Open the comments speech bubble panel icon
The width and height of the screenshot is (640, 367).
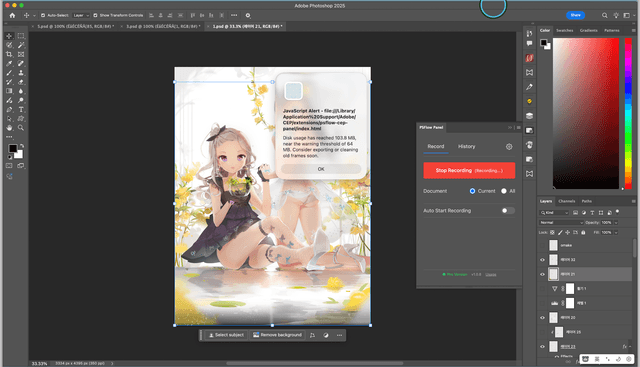point(529,43)
